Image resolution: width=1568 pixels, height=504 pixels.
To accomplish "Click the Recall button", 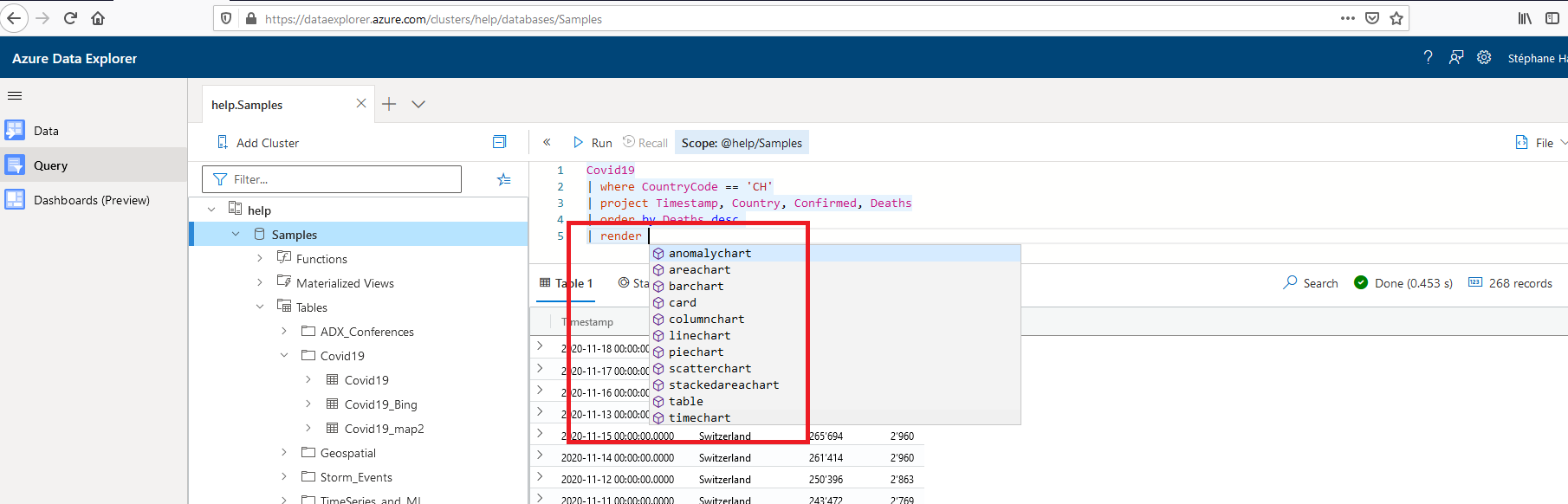I will coord(645,143).
